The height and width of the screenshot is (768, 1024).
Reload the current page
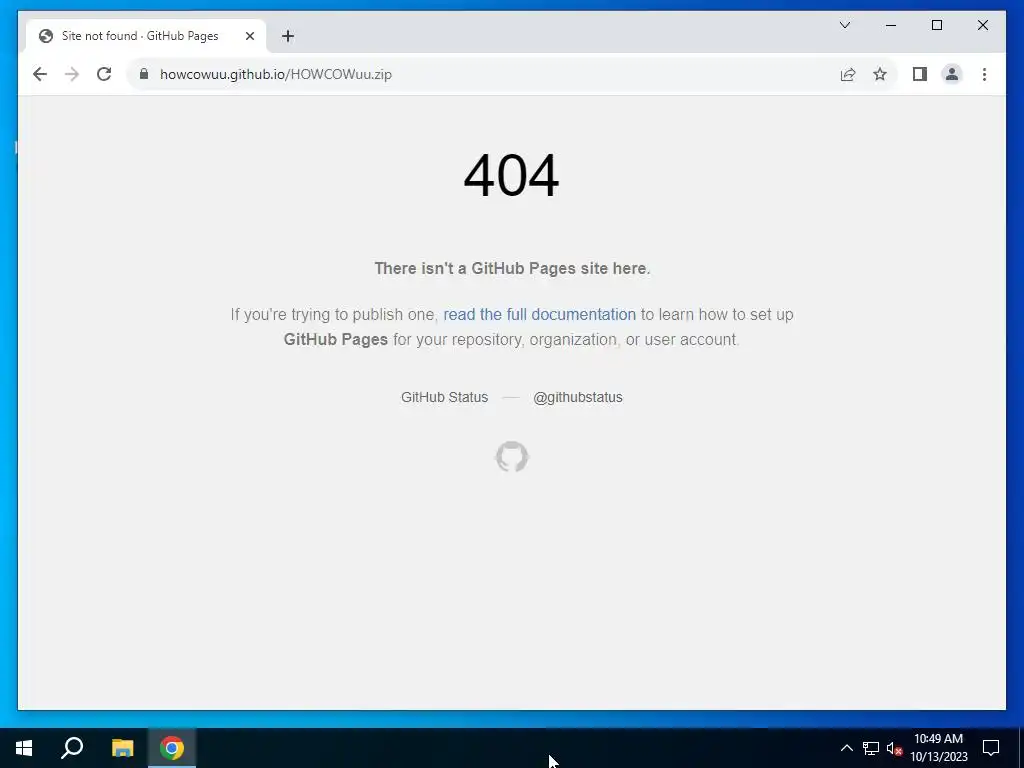pos(104,74)
